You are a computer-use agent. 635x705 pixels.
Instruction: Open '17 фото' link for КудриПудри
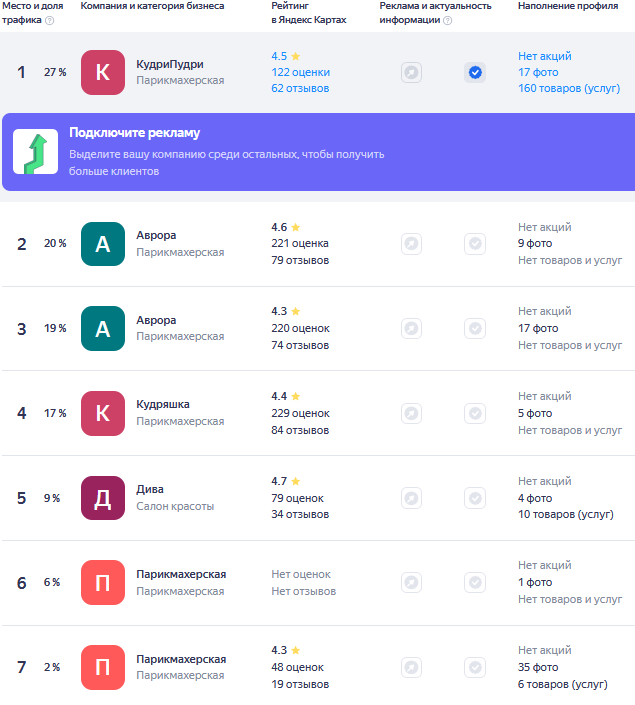tap(538, 72)
